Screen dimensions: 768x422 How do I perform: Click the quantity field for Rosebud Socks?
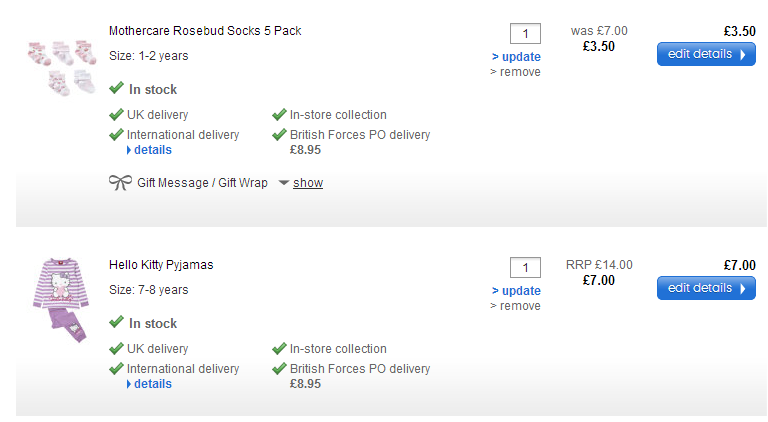525,34
